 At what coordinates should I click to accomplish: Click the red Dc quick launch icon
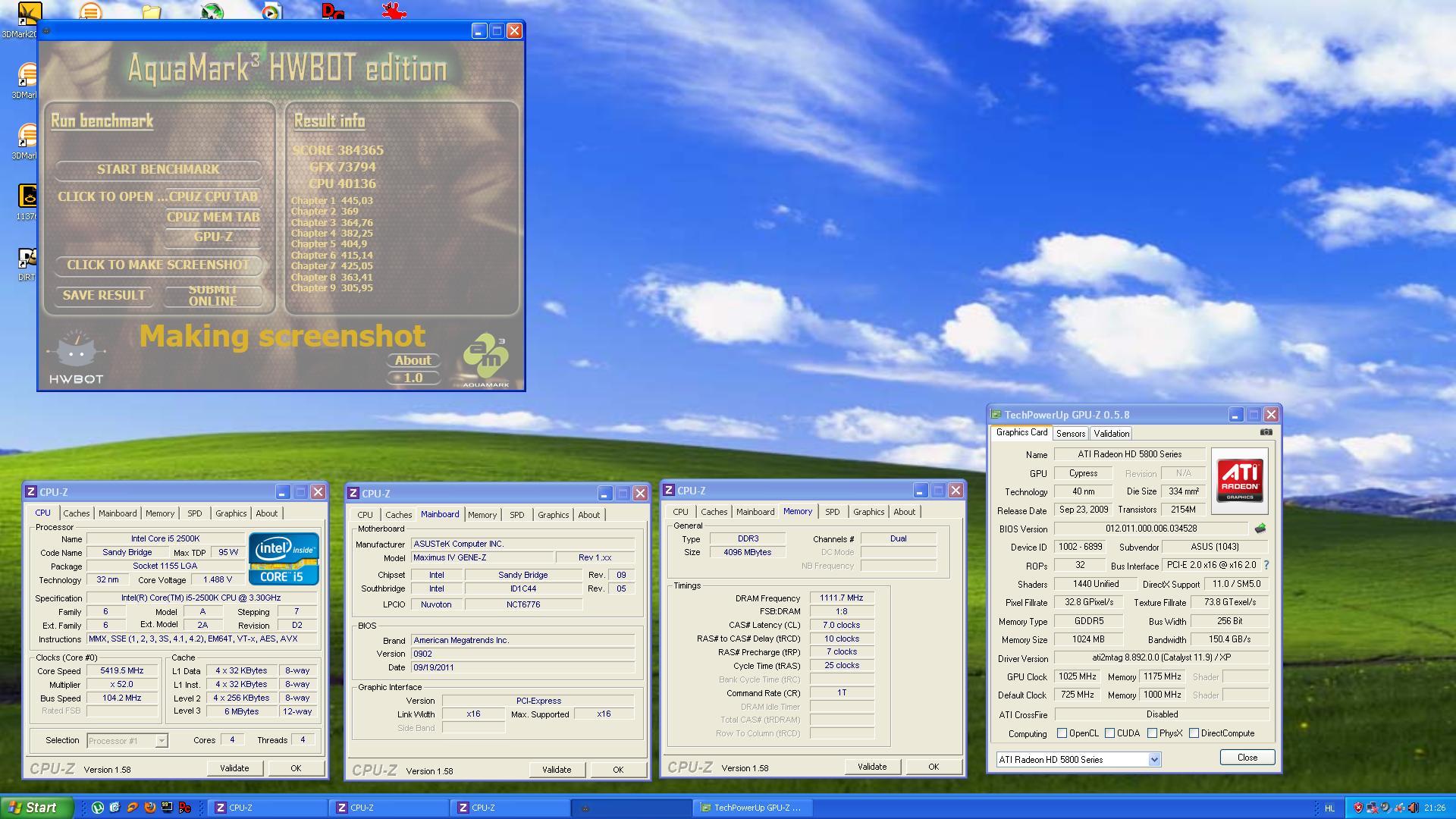(x=184, y=808)
